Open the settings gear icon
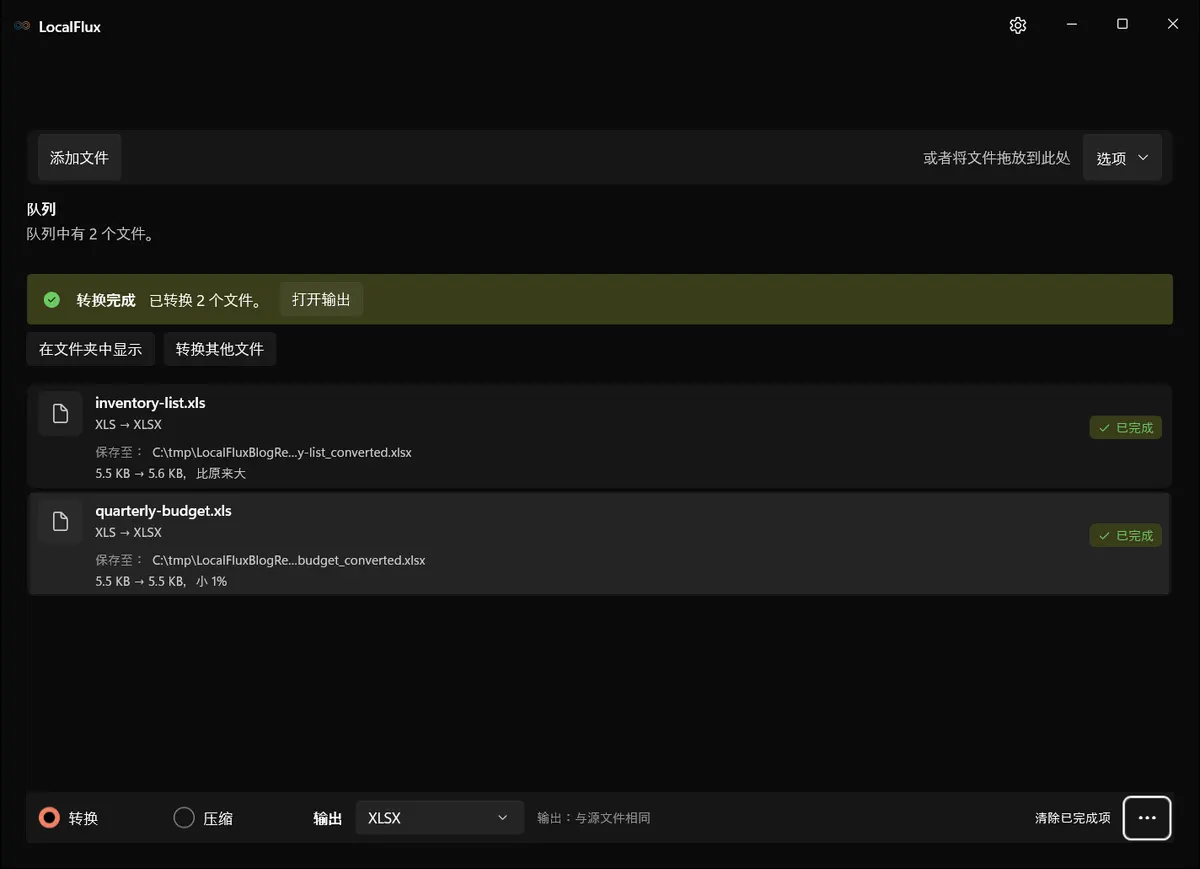The width and height of the screenshot is (1200, 869). (1018, 26)
